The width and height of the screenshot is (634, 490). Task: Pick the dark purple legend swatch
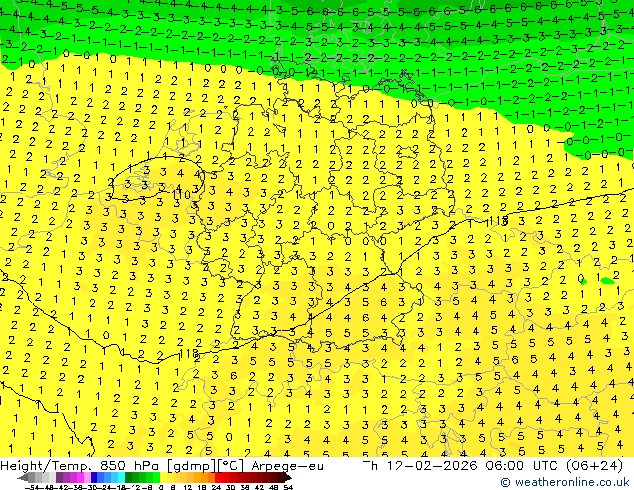[59, 478]
